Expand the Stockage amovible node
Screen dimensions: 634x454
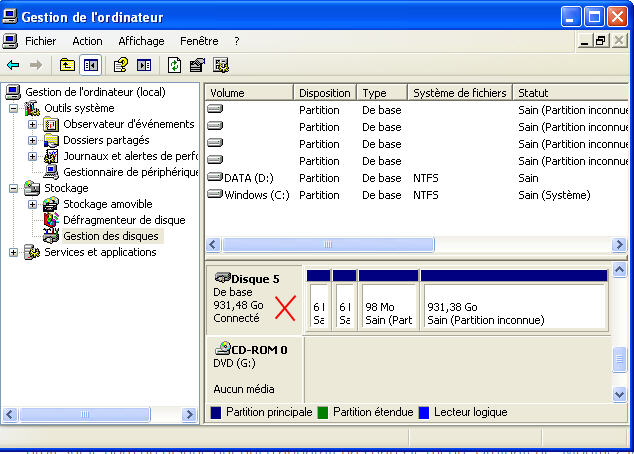click(33, 204)
